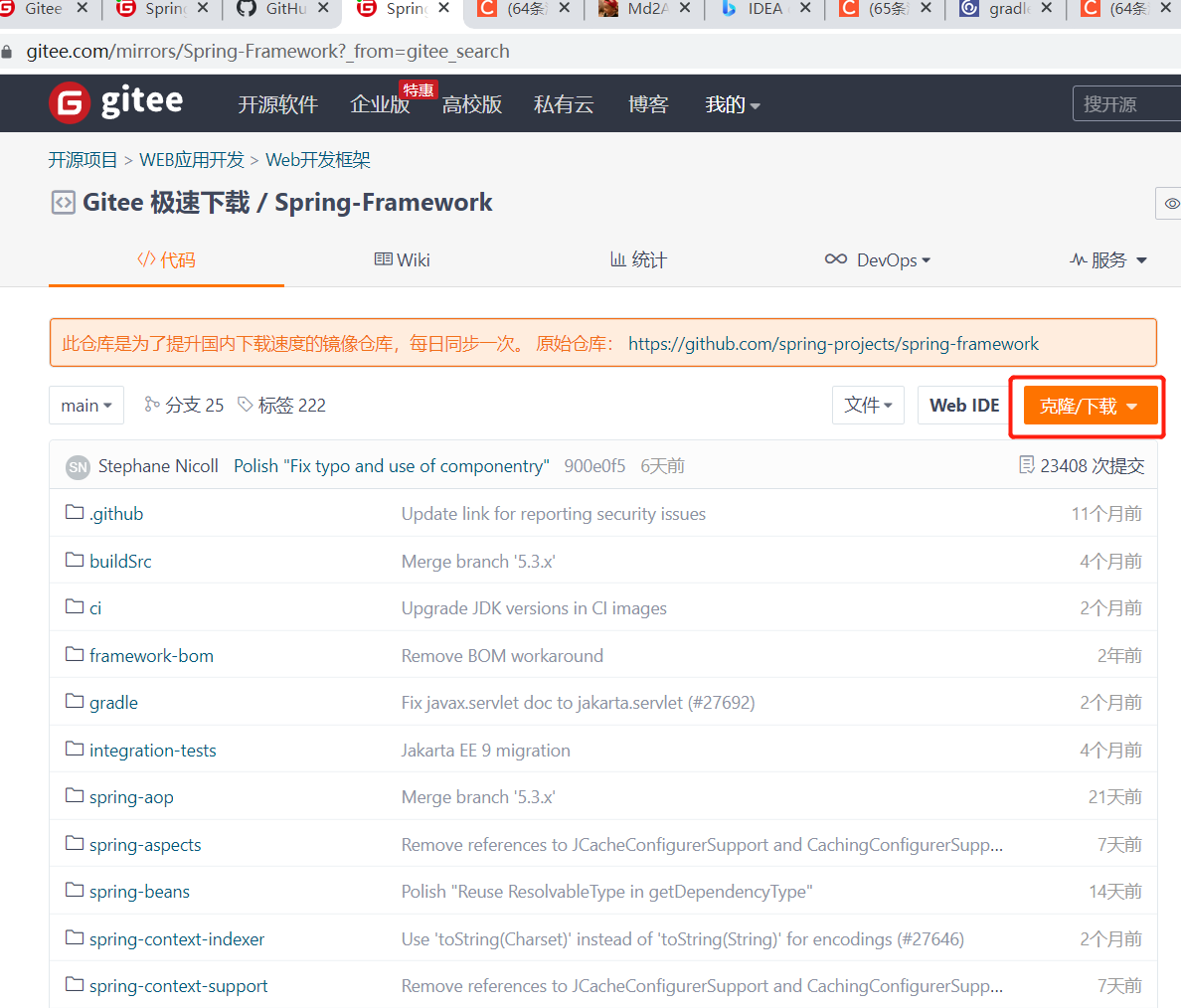
Task: Open commit Jakarta EE 9 migration
Action: click(486, 751)
